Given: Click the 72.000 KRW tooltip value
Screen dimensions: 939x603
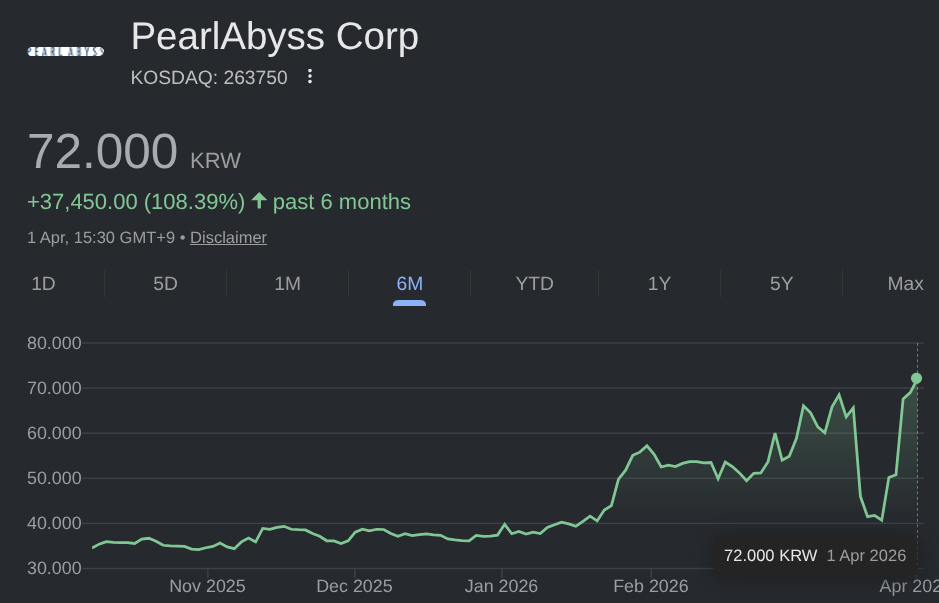Looking at the screenshot, I should point(770,556).
